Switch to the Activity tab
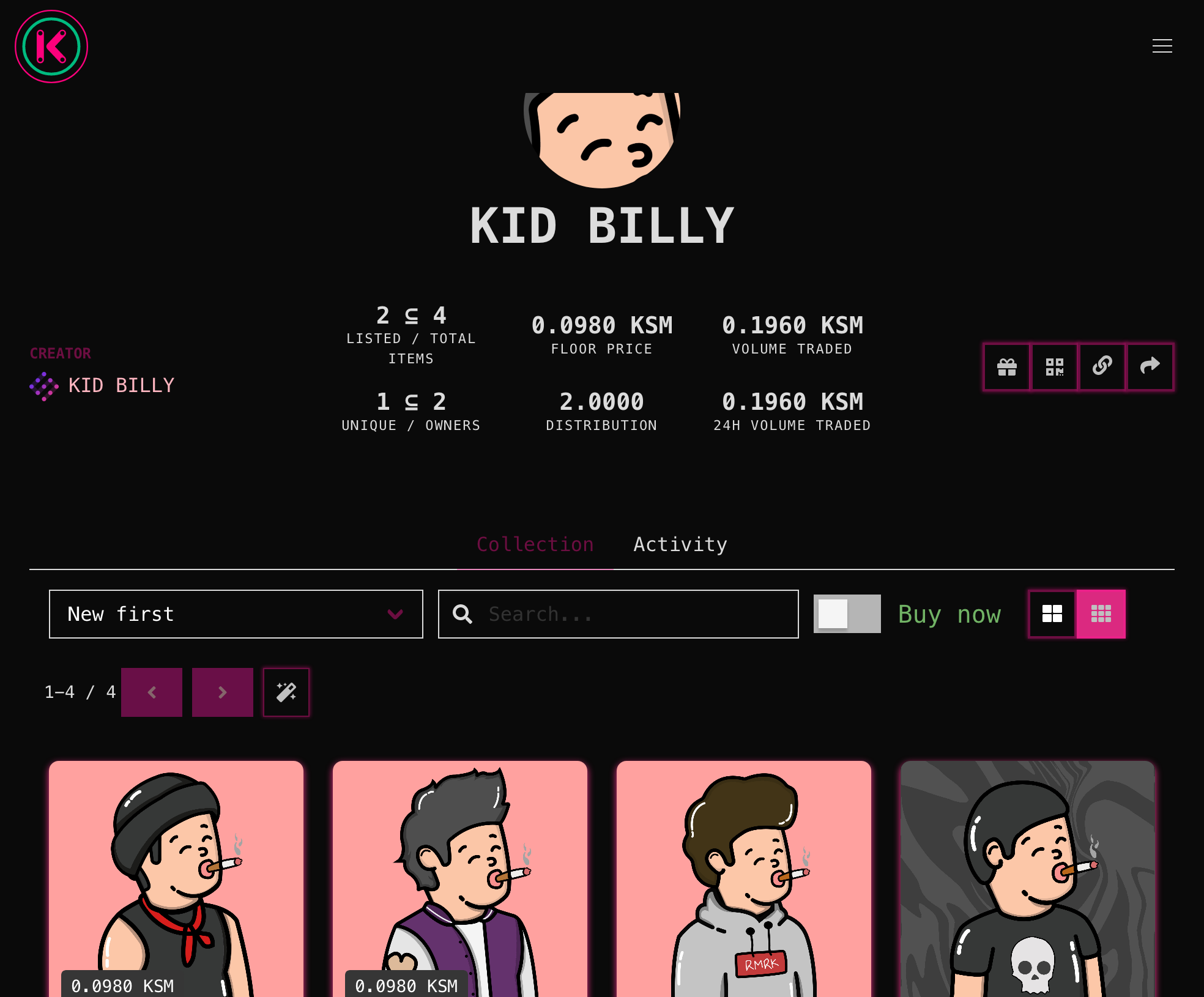Image resolution: width=1204 pixels, height=997 pixels. [x=680, y=544]
